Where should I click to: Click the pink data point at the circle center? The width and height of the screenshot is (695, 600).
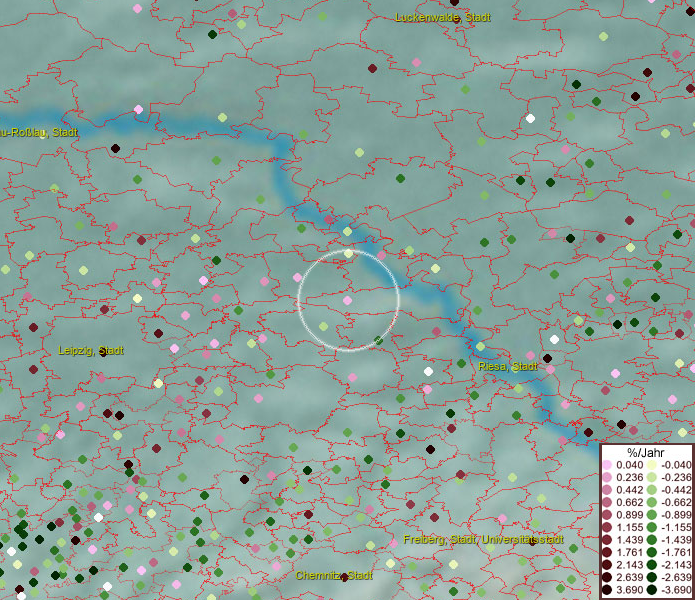(348, 300)
